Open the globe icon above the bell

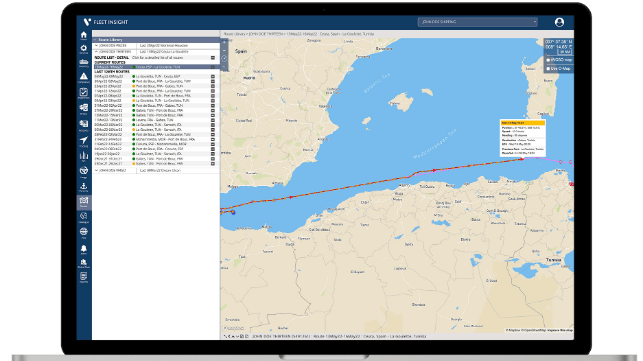click(x=84, y=232)
